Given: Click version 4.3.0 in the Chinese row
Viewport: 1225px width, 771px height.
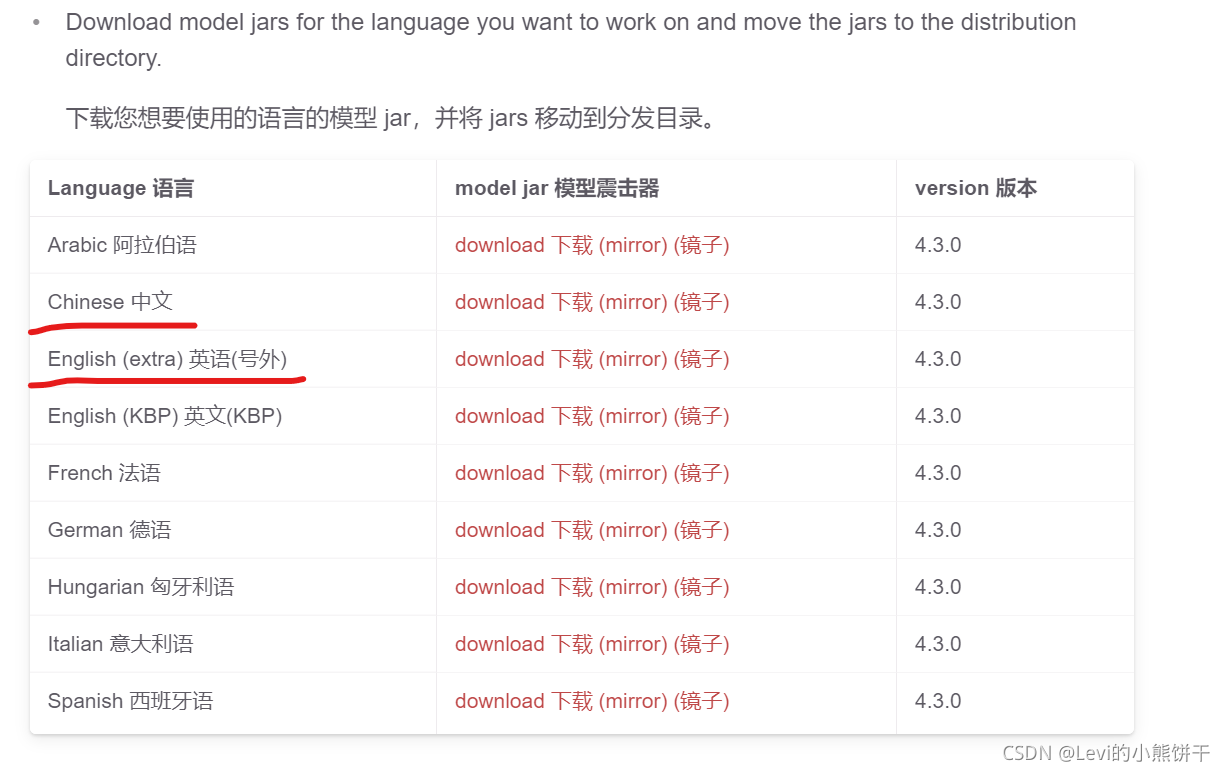Looking at the screenshot, I should (938, 302).
